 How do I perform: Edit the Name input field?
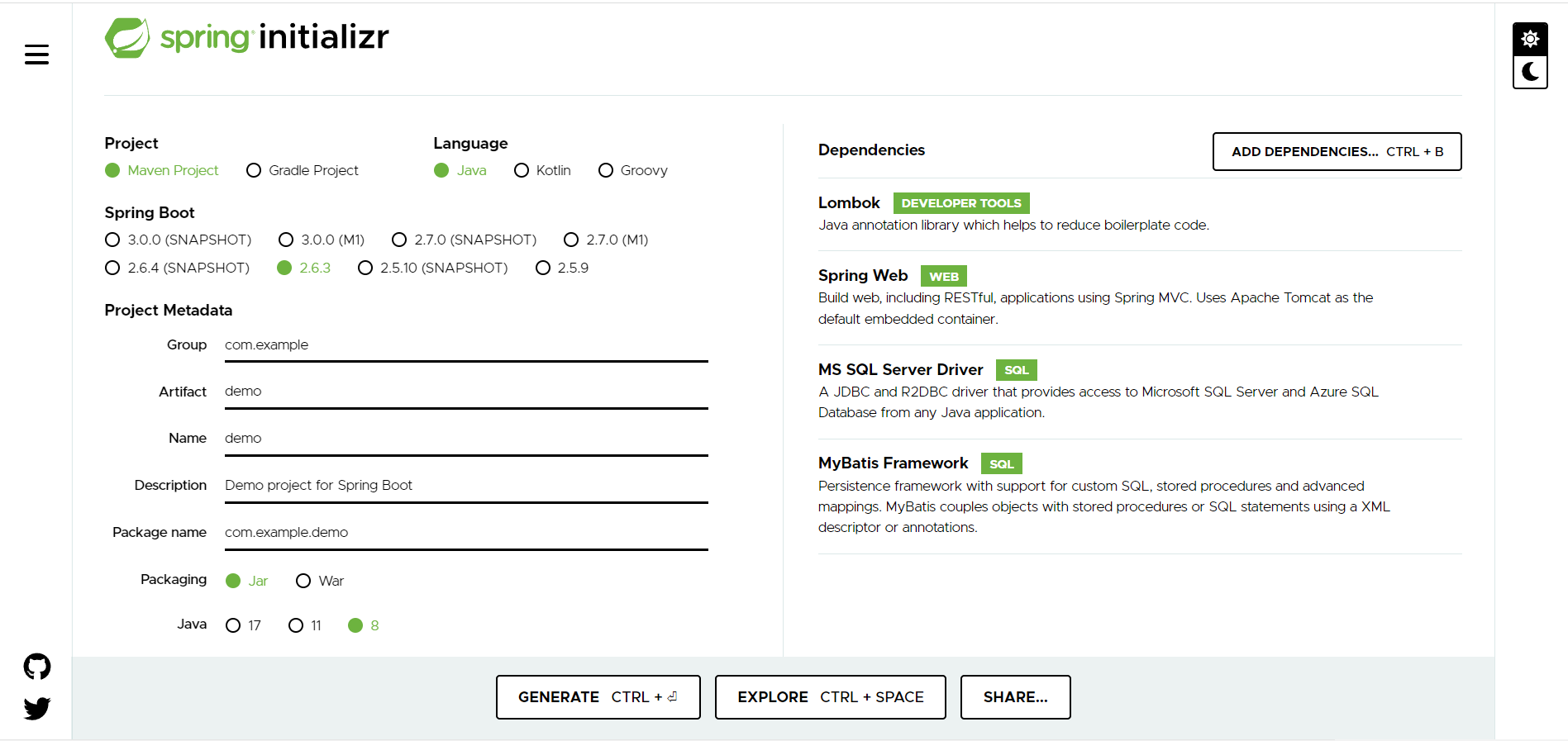(x=466, y=439)
